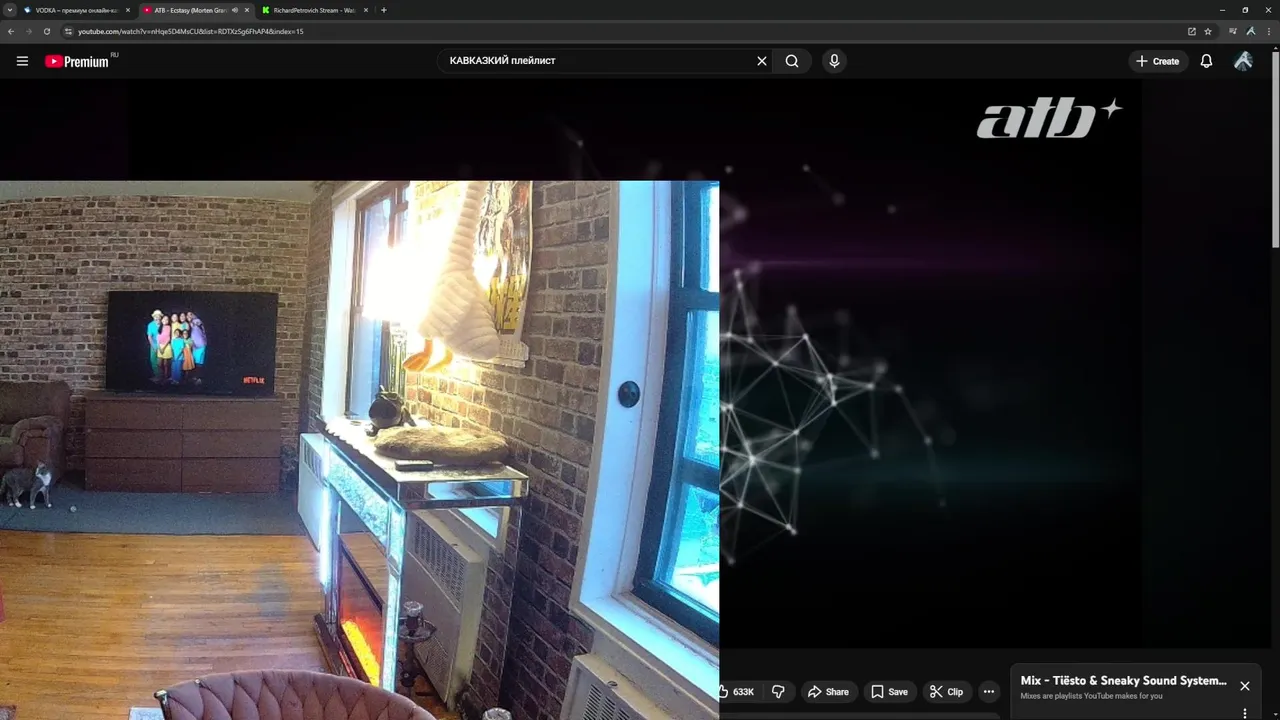Viewport: 1280px width, 720px height.
Task: Open the YouTube guide hamburger menu
Action: pos(22,61)
